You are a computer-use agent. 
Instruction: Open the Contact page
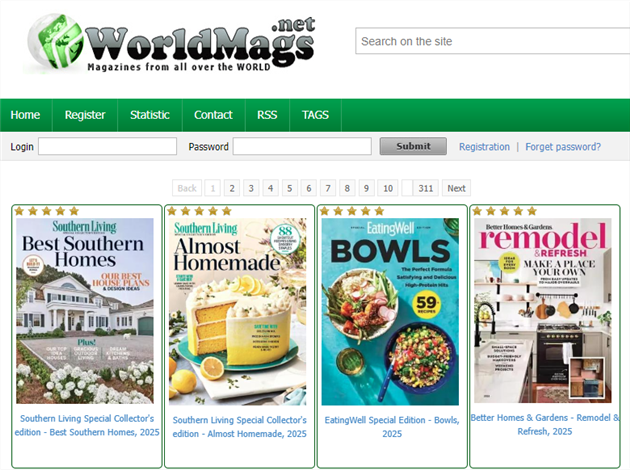pos(213,115)
